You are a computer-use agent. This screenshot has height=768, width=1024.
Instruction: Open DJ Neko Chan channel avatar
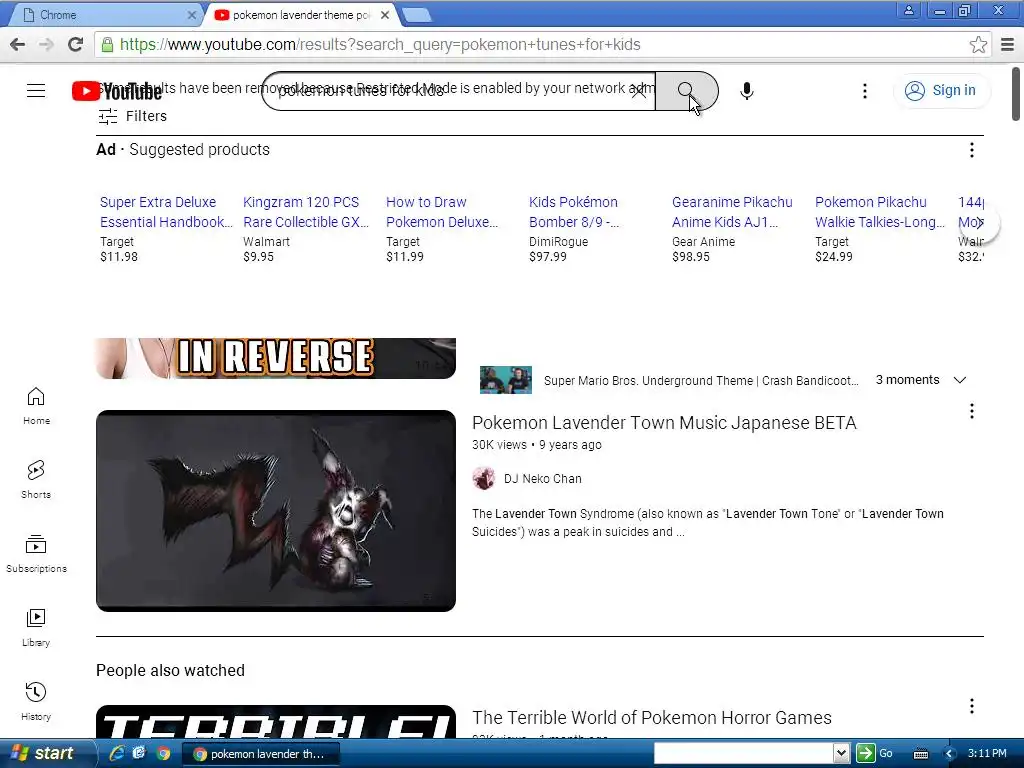click(483, 479)
